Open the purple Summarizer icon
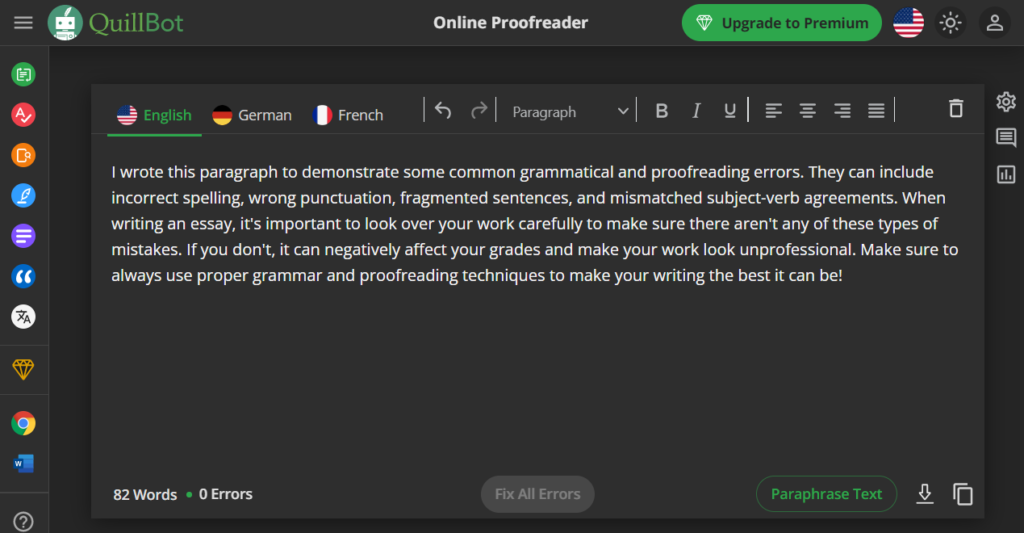Image resolution: width=1024 pixels, height=533 pixels. click(24, 236)
